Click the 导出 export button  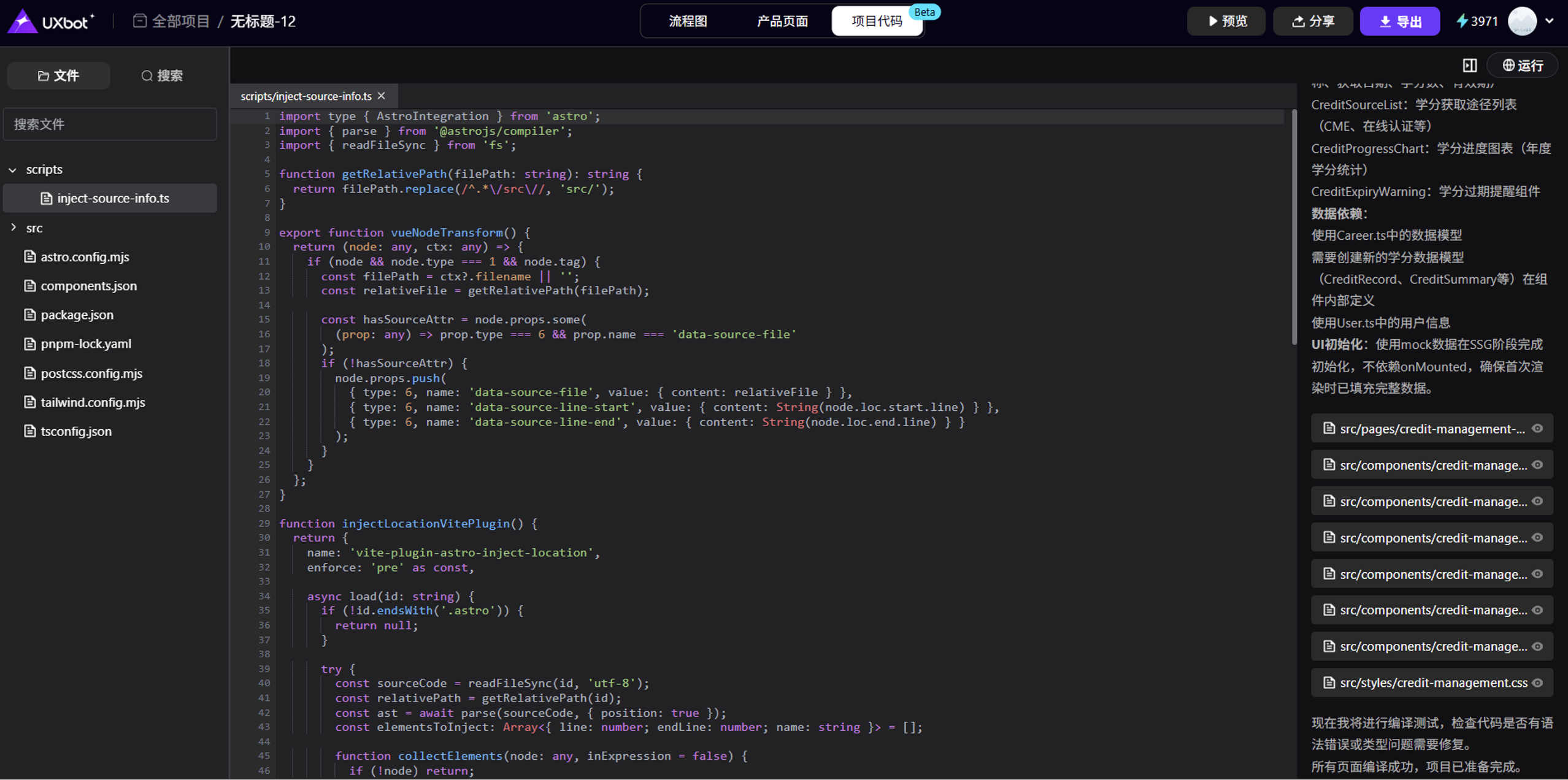pyautogui.click(x=1399, y=21)
